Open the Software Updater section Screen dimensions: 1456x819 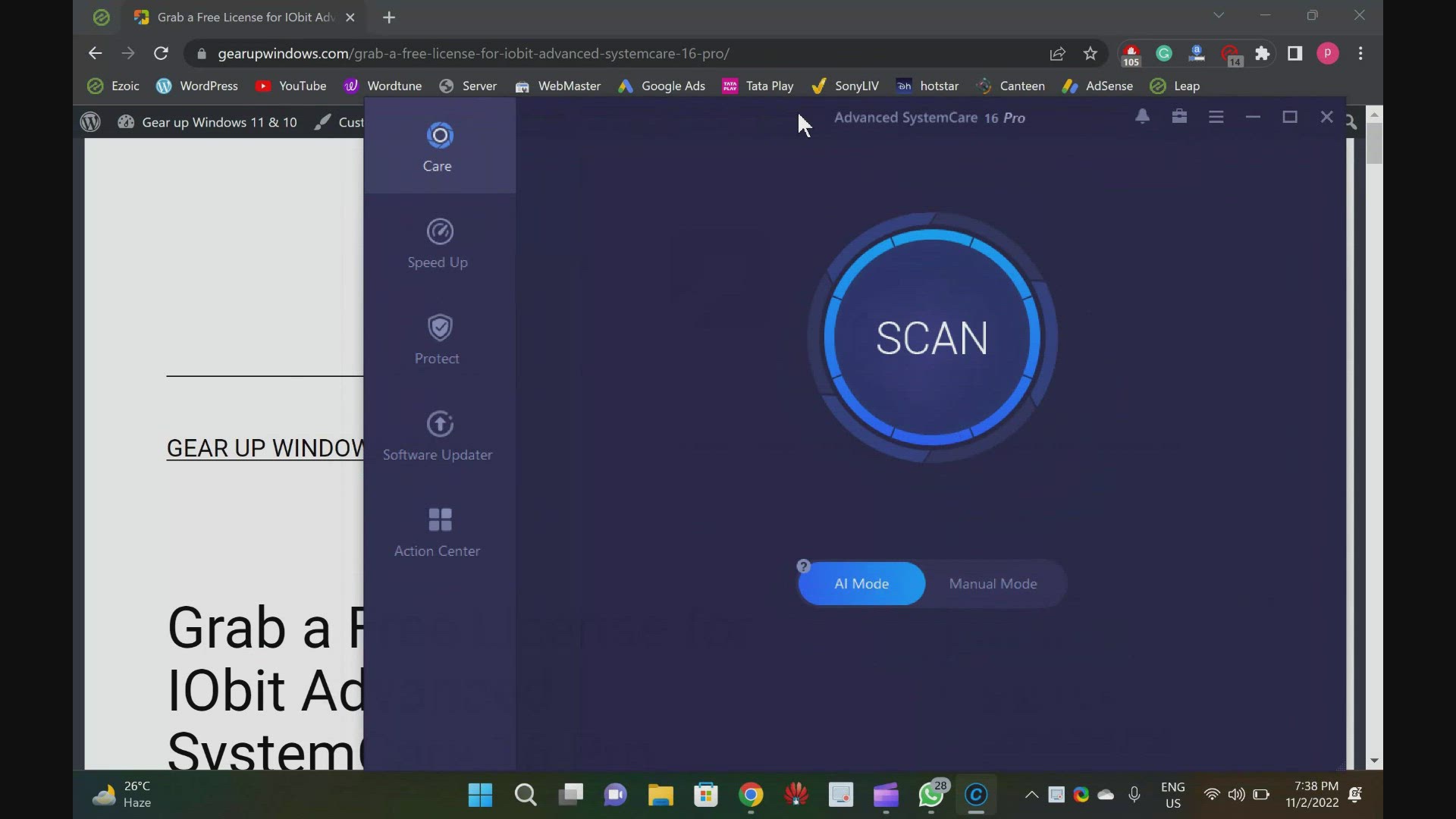coord(438,436)
